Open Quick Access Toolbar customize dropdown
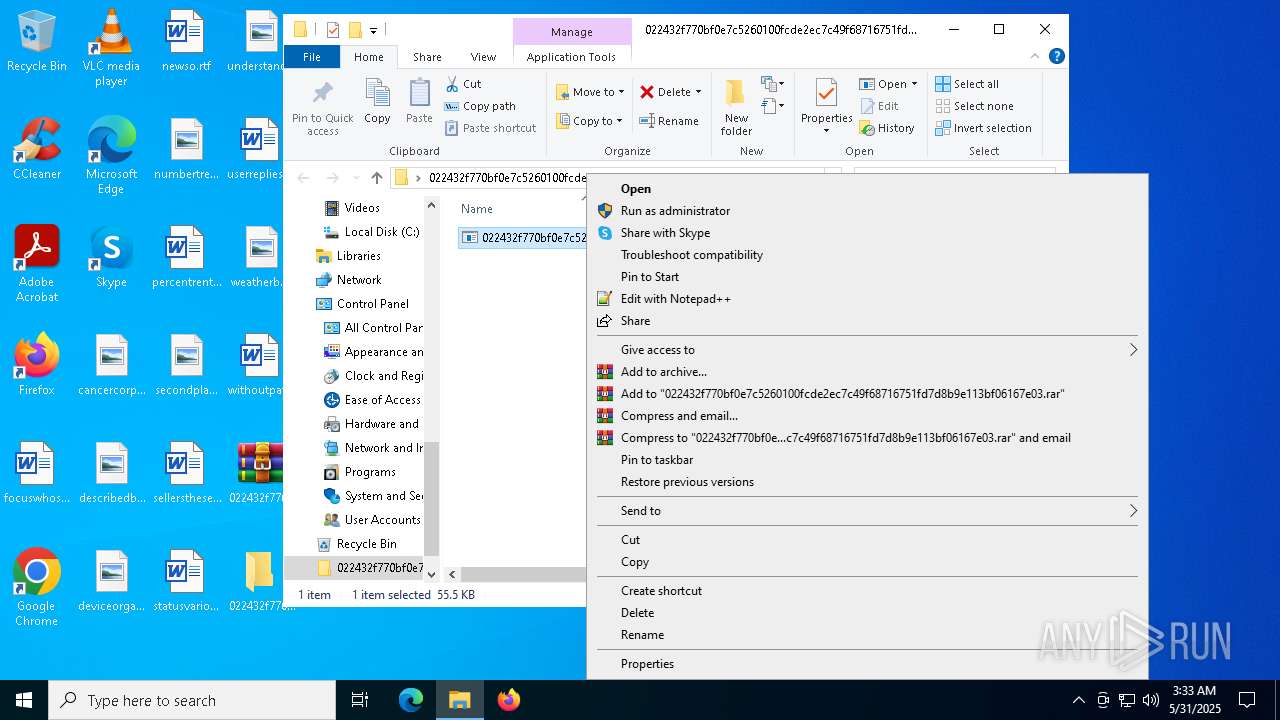1280x720 pixels. click(373, 30)
